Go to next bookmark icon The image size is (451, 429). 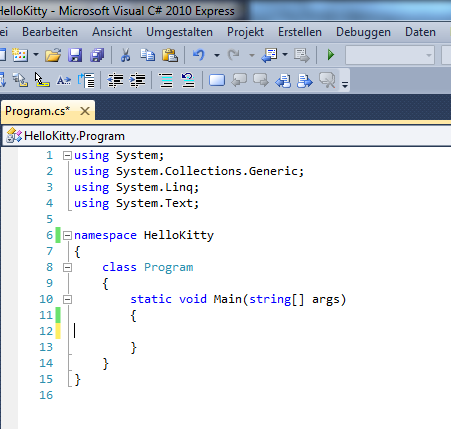(x=261, y=80)
